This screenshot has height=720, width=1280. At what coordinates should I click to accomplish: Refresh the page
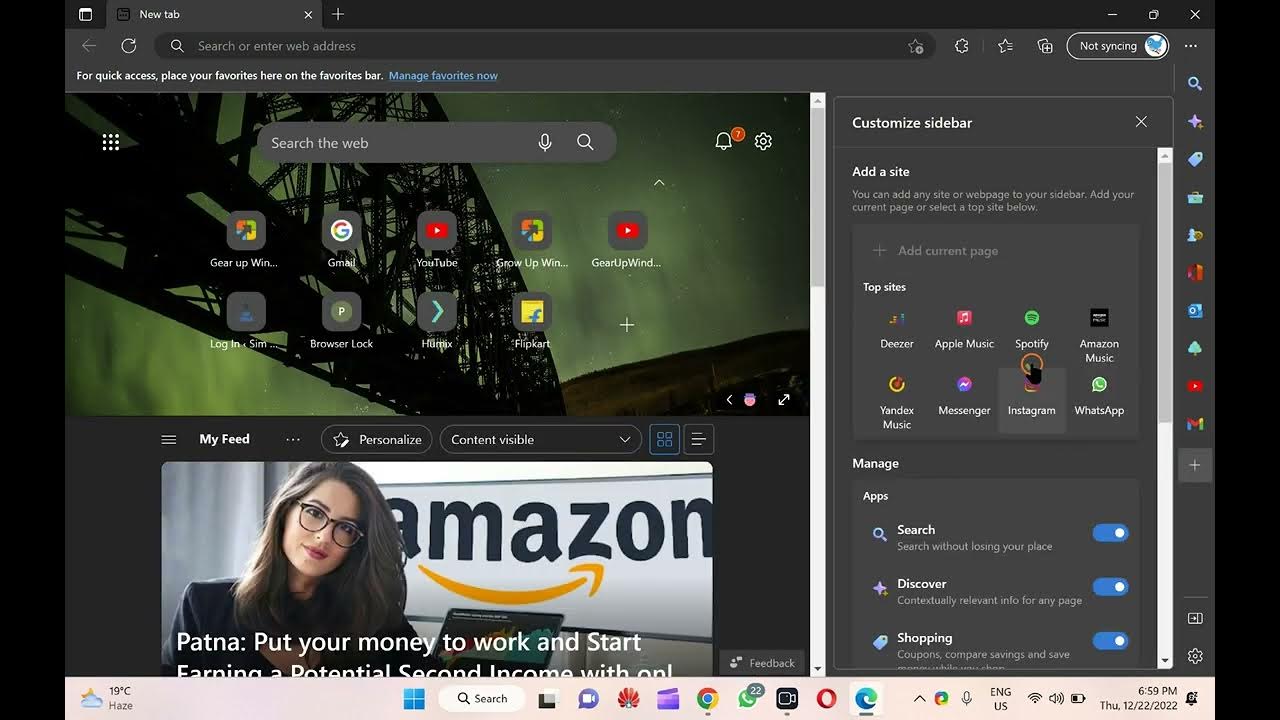pyautogui.click(x=128, y=46)
